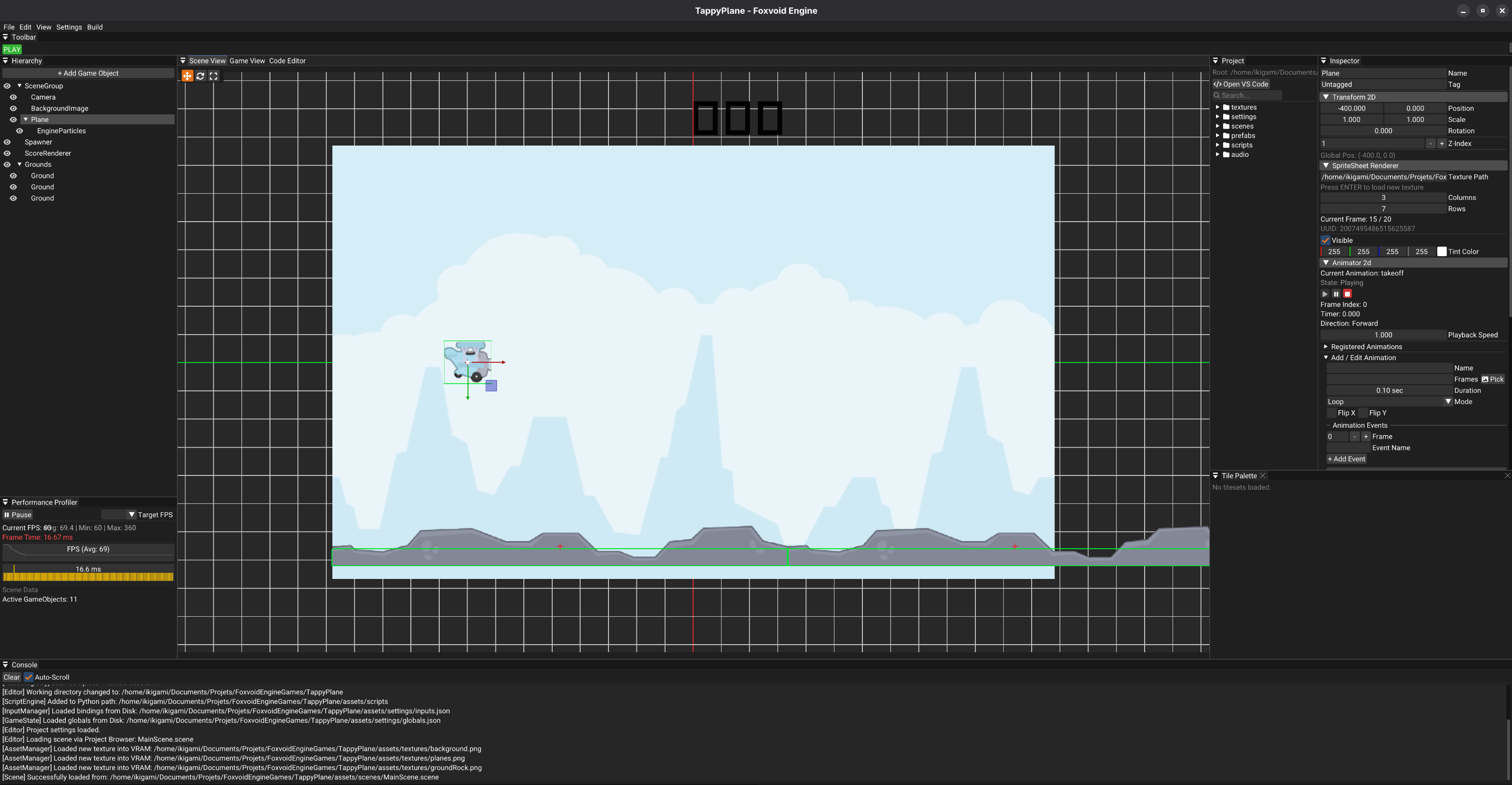Click the green PLAY button
Screen dimensions: 1512x785
tap(12, 49)
